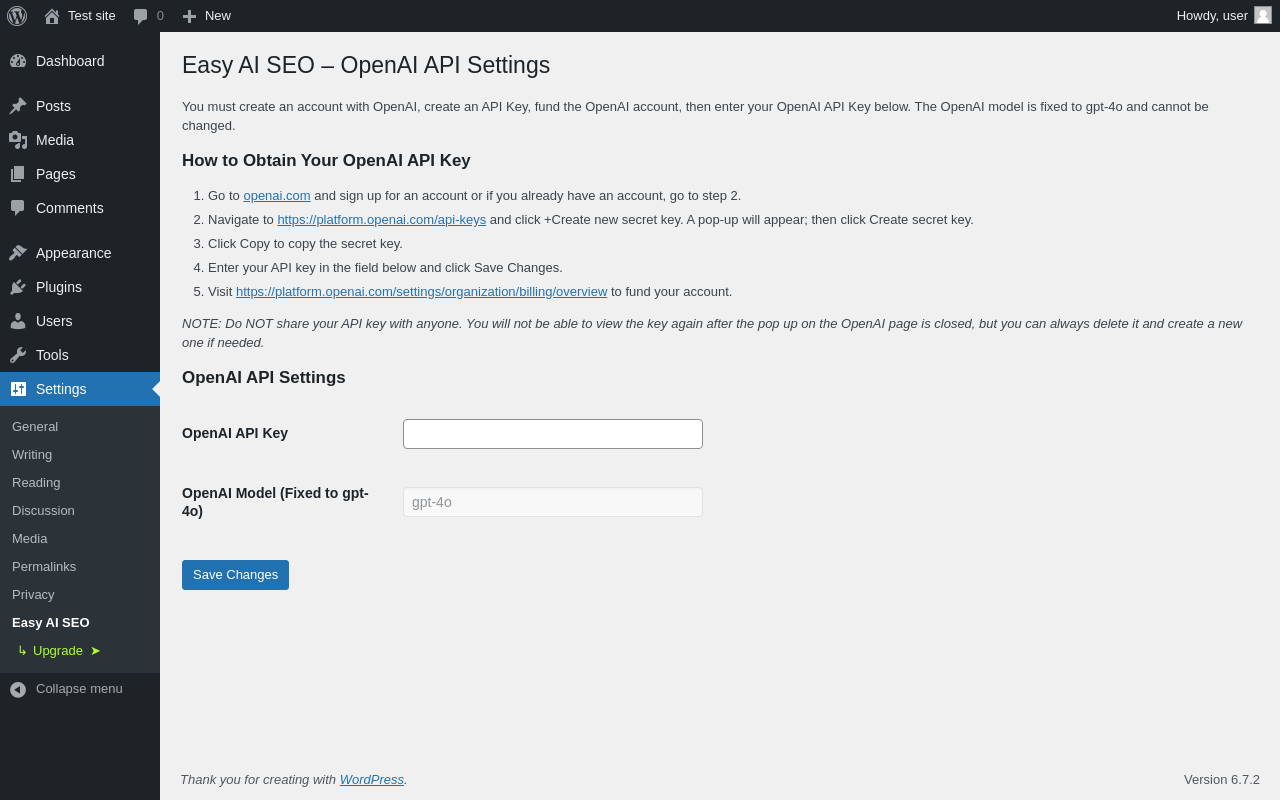Select the Settings menu label
The width and height of the screenshot is (1280, 800).
61,389
